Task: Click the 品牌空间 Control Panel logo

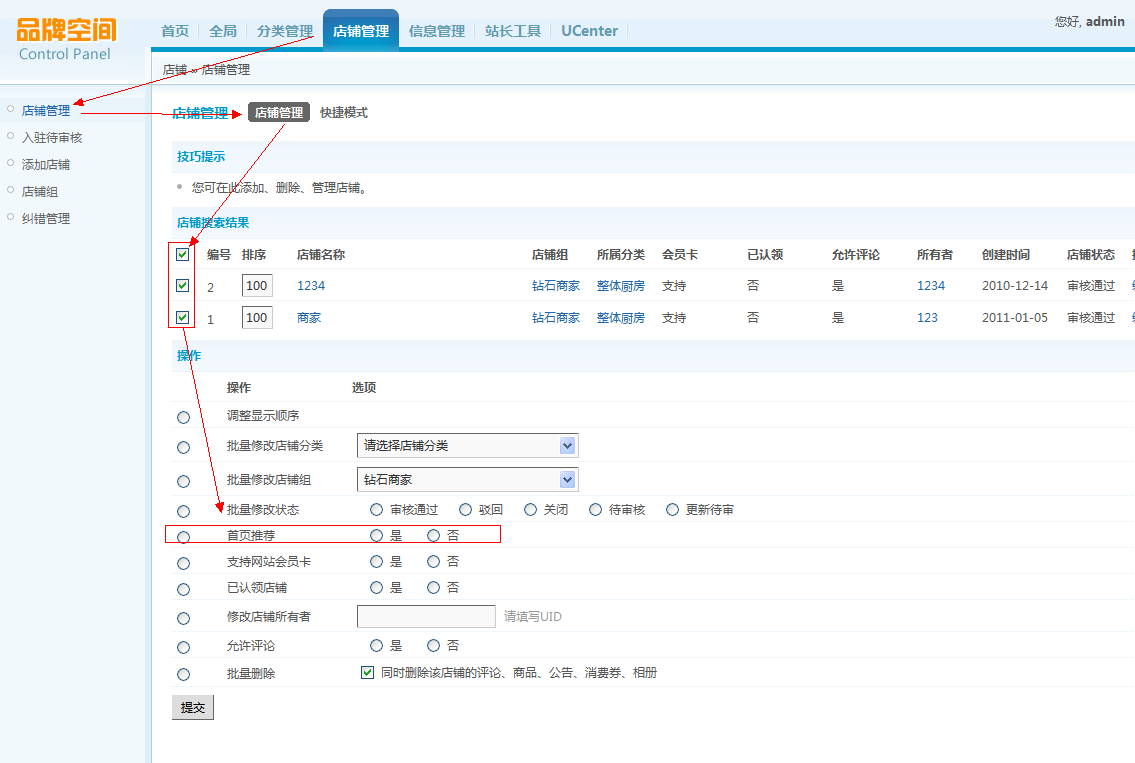Action: click(67, 38)
